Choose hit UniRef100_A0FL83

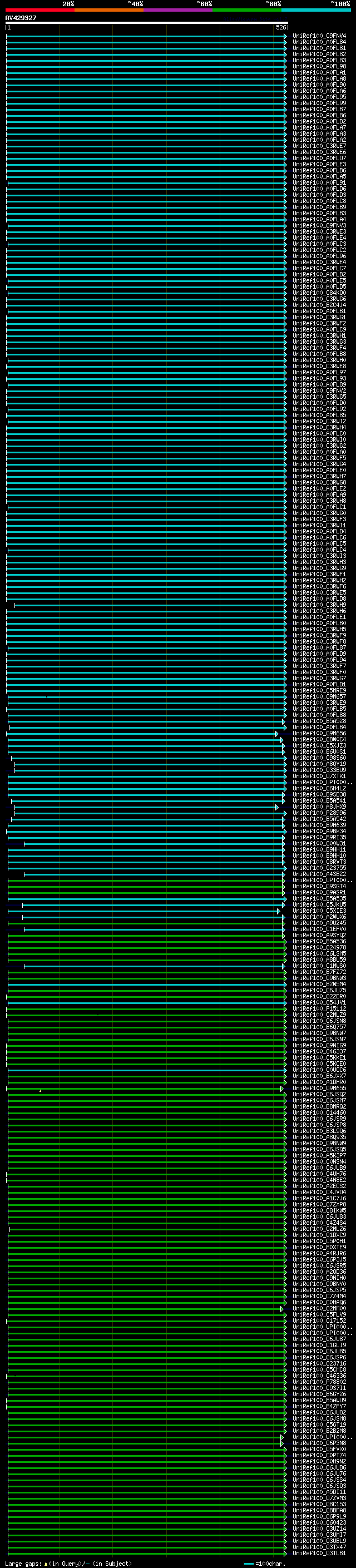click(x=319, y=60)
